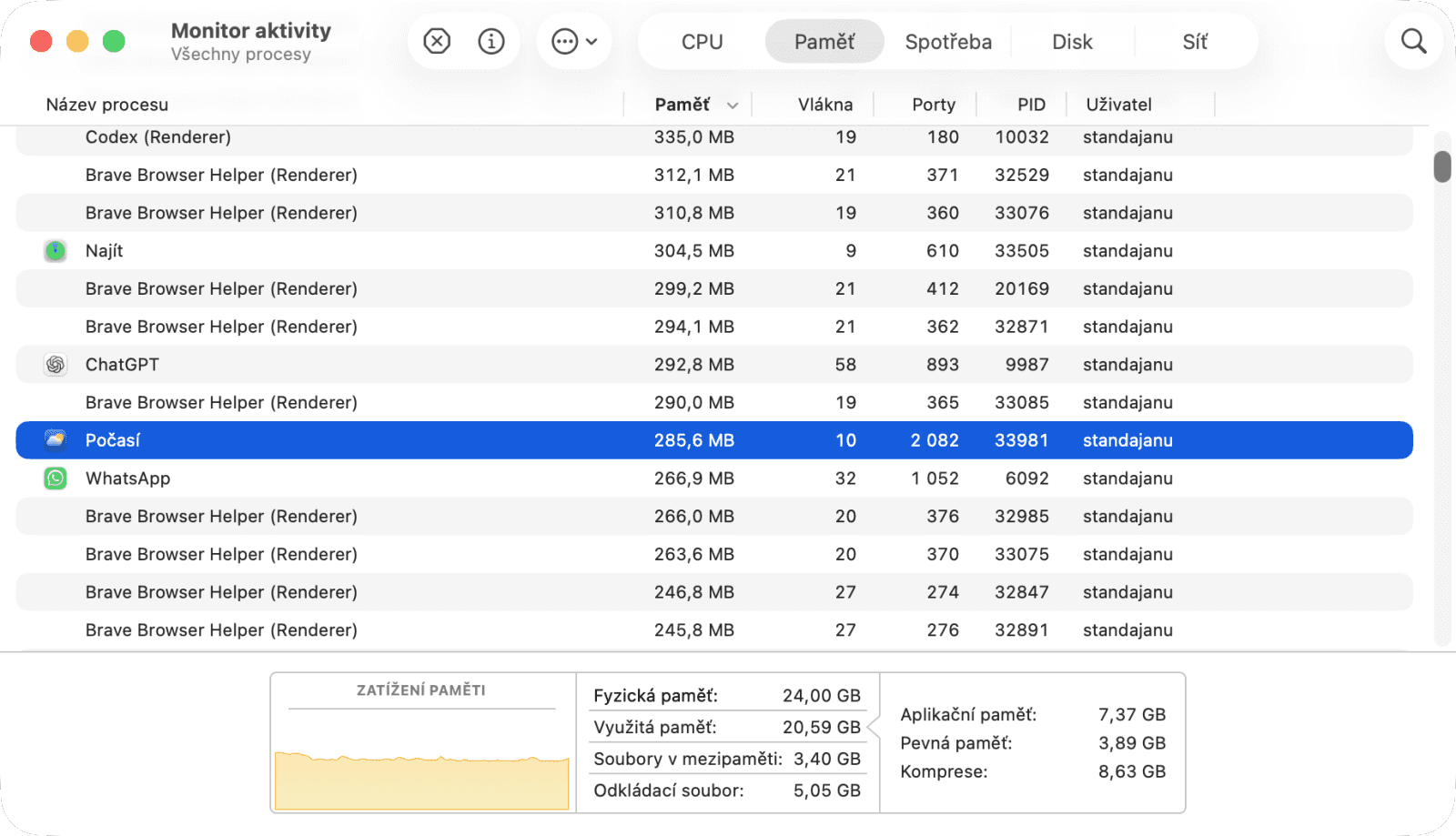Select Brave Browser Helper using 246,8 MB
Viewport: 1456px width, 836px height.
pyautogui.click(x=714, y=592)
